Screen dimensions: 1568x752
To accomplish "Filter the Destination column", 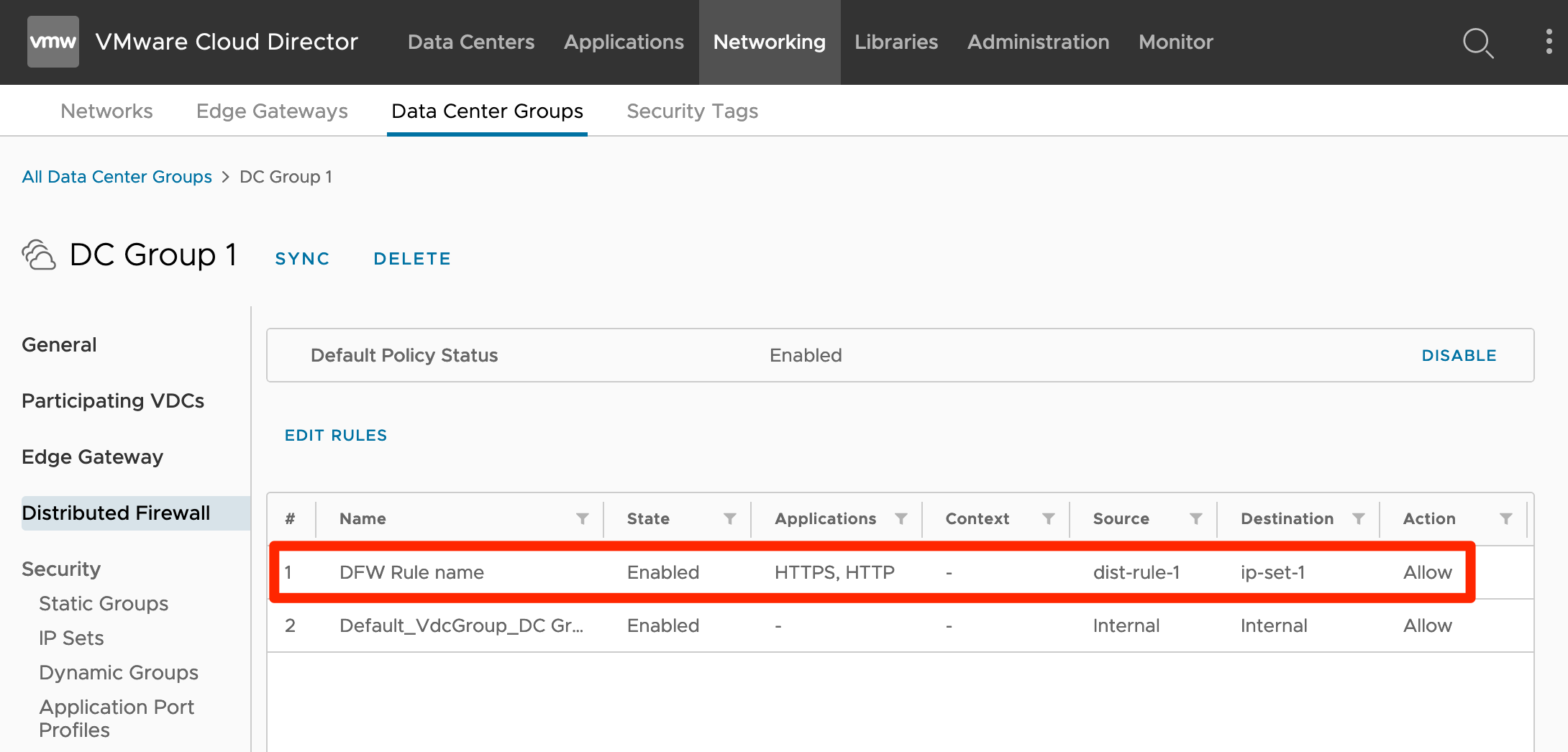I will (x=1359, y=518).
